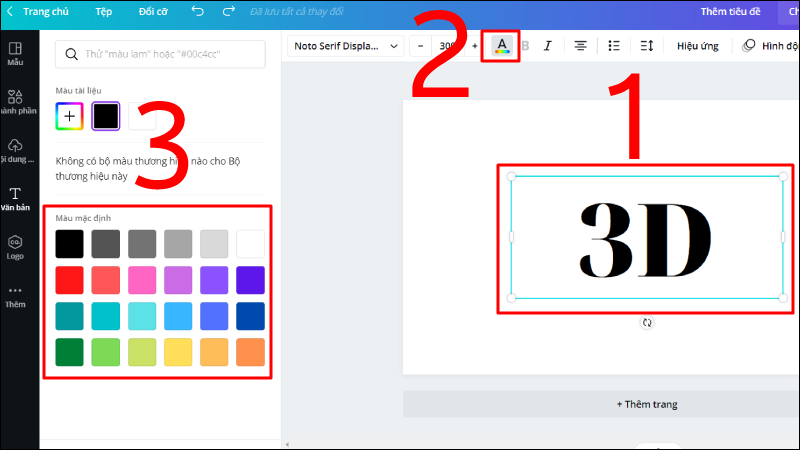Viewport: 800px width, 450px height.
Task: Open the Logo panel
Action: pyautogui.click(x=15, y=247)
